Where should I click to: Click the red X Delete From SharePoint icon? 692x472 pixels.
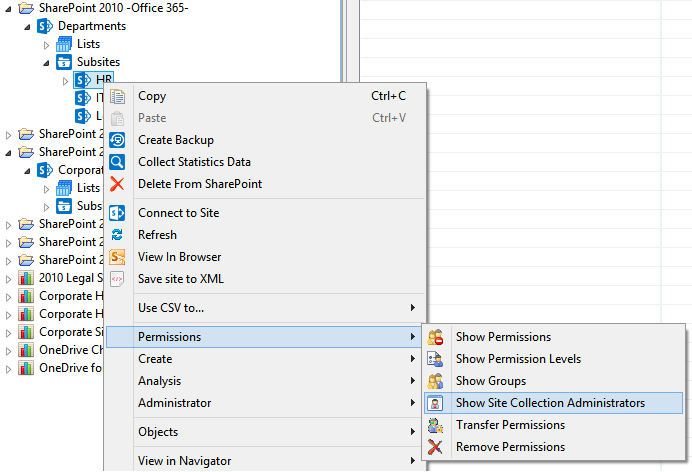tap(117, 184)
